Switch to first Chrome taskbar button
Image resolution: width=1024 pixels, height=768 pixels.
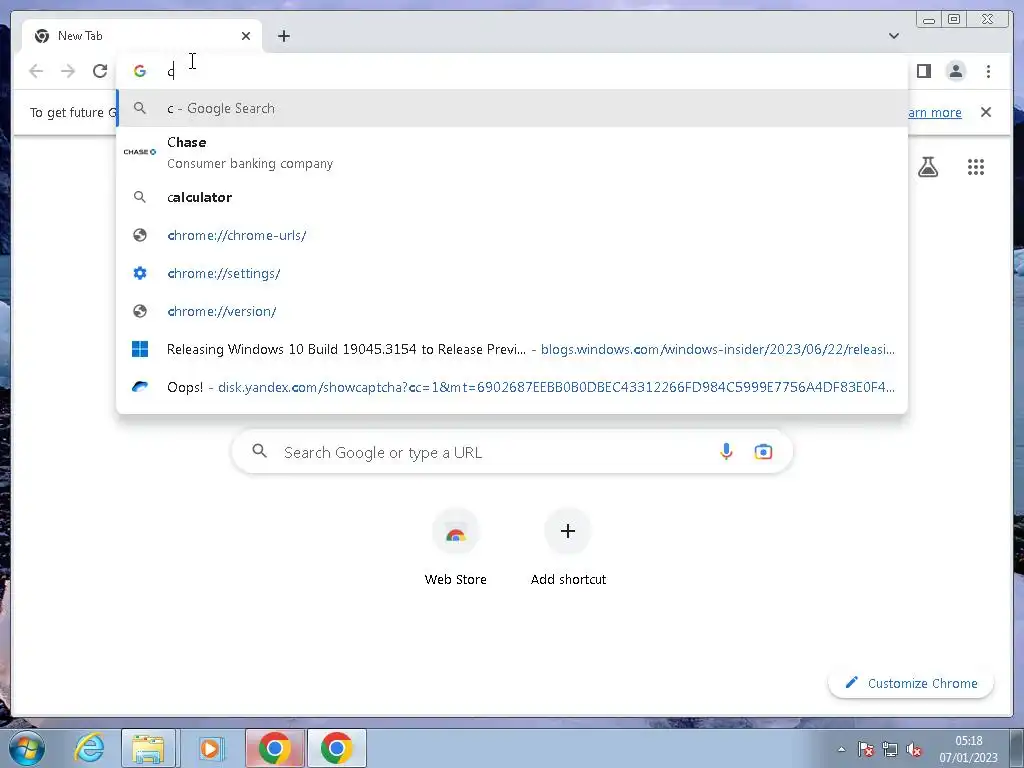[x=275, y=748]
